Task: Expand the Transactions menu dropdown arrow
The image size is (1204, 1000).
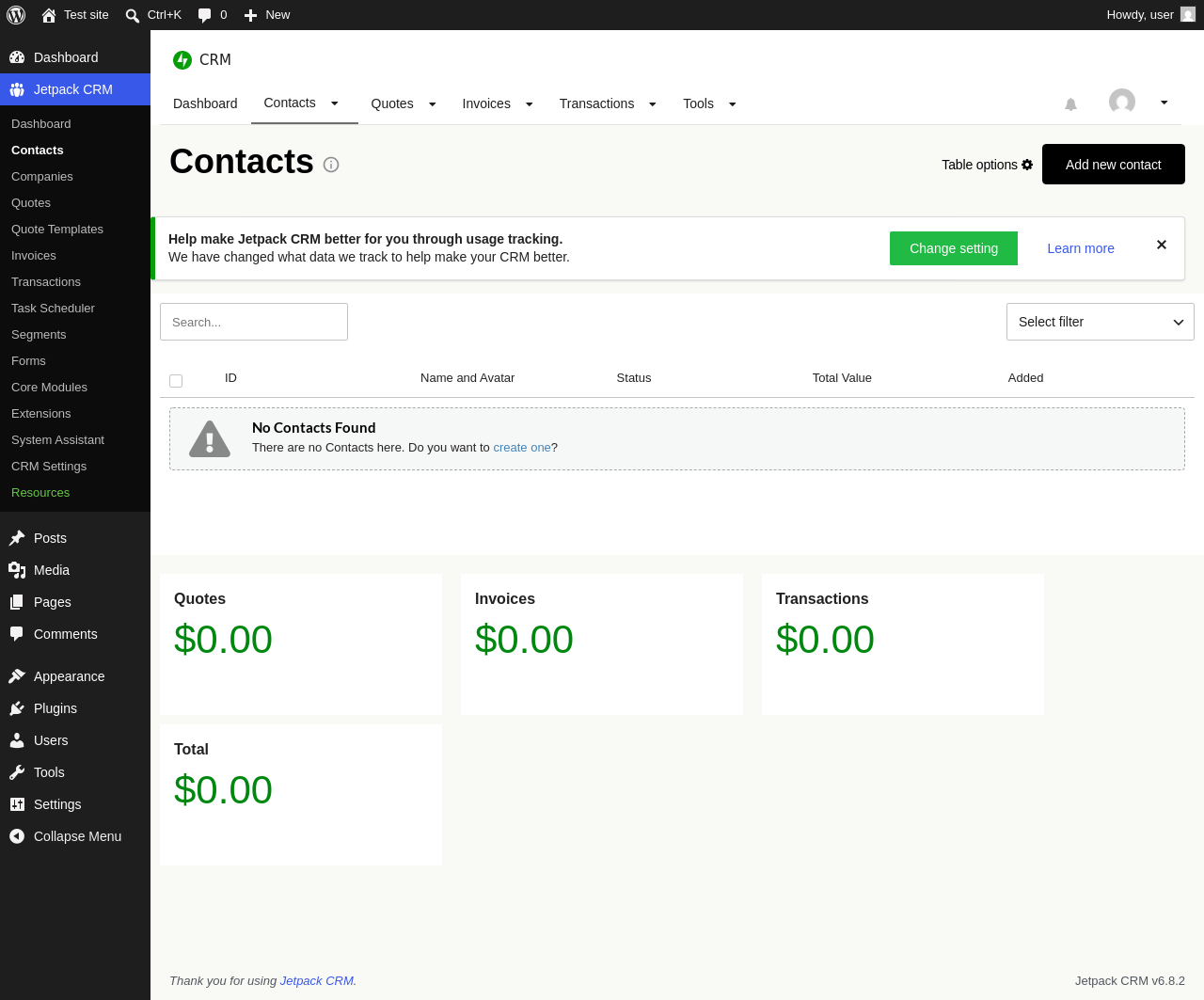Action: pyautogui.click(x=653, y=104)
